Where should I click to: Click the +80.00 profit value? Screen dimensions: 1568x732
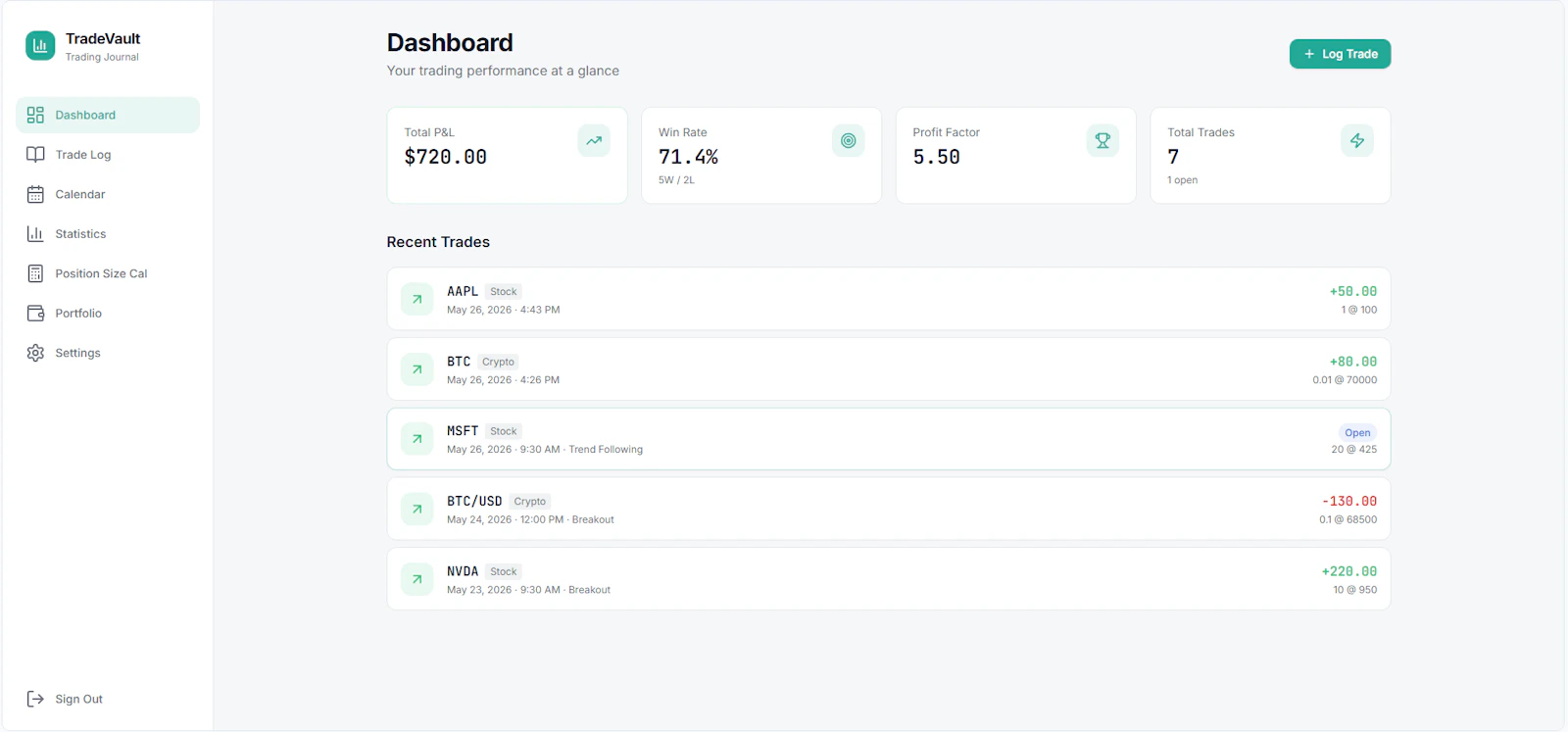point(1352,362)
